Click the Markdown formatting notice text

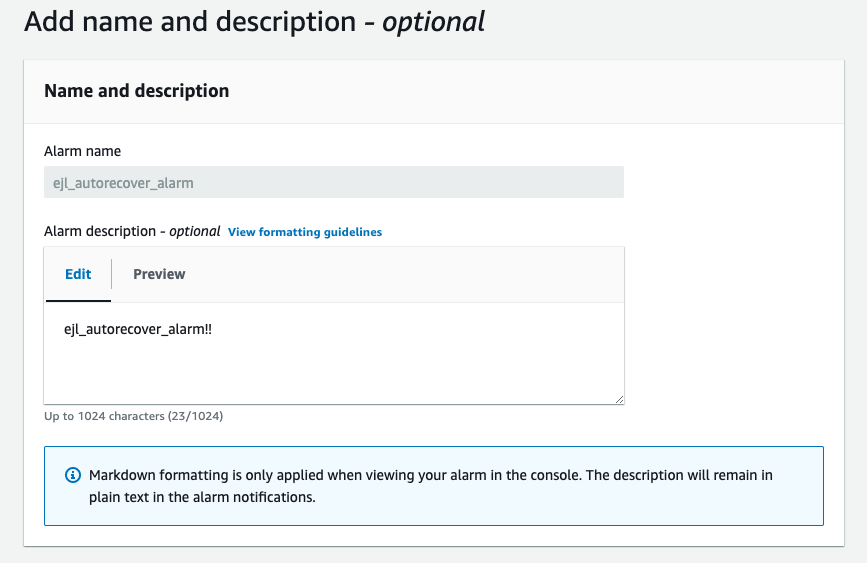430,475
